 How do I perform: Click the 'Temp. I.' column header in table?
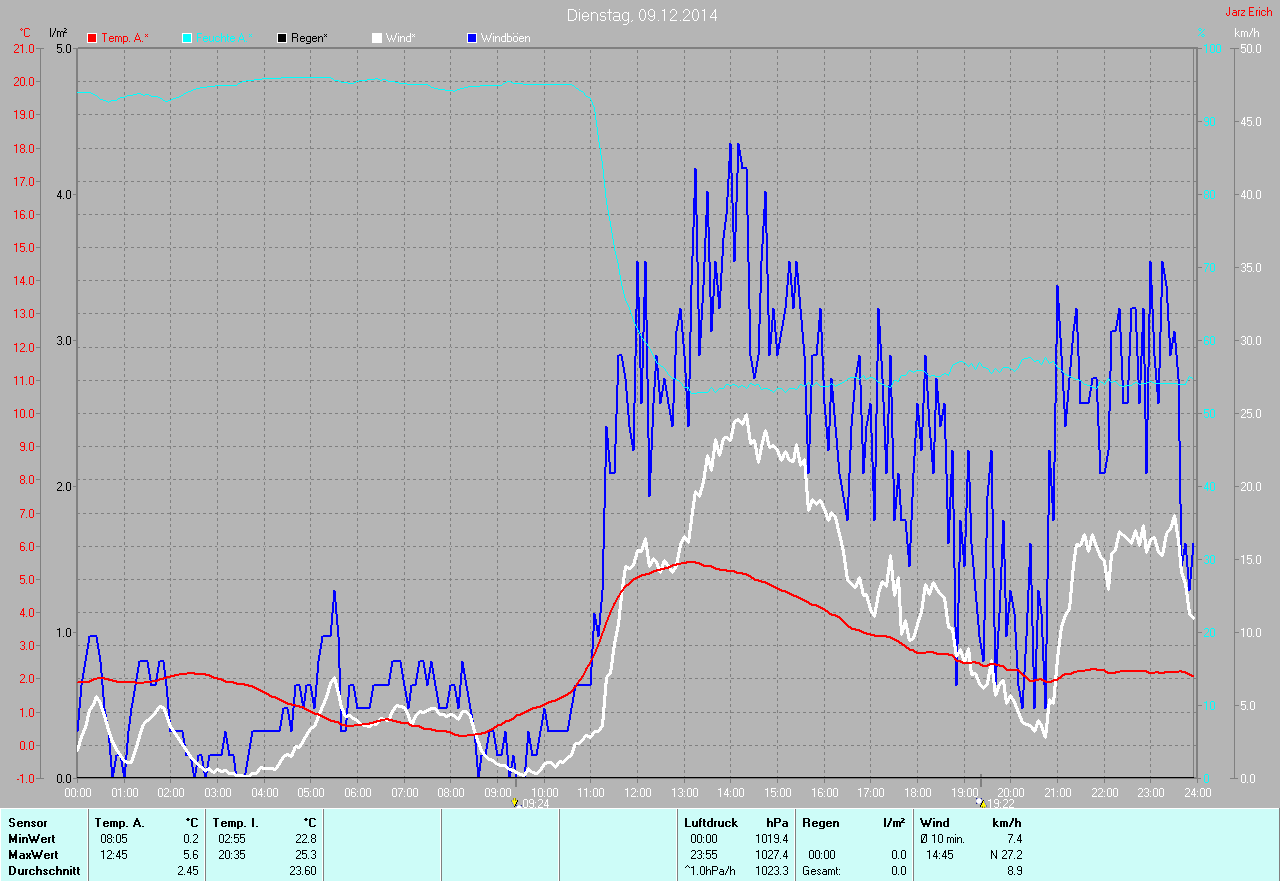(x=236, y=822)
